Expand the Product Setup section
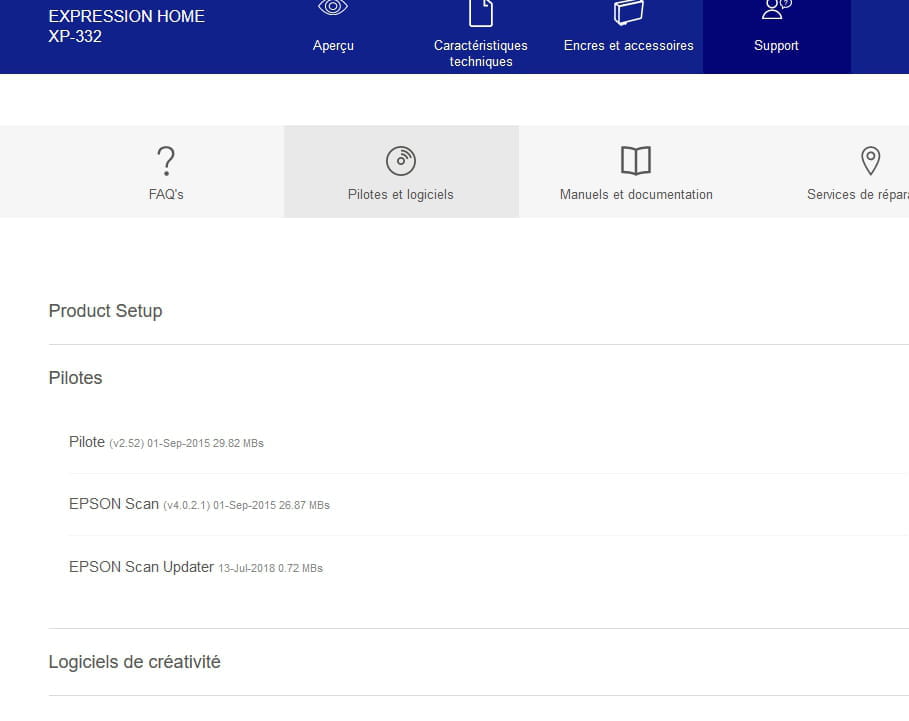The height and width of the screenshot is (721, 909). pyautogui.click(x=106, y=311)
